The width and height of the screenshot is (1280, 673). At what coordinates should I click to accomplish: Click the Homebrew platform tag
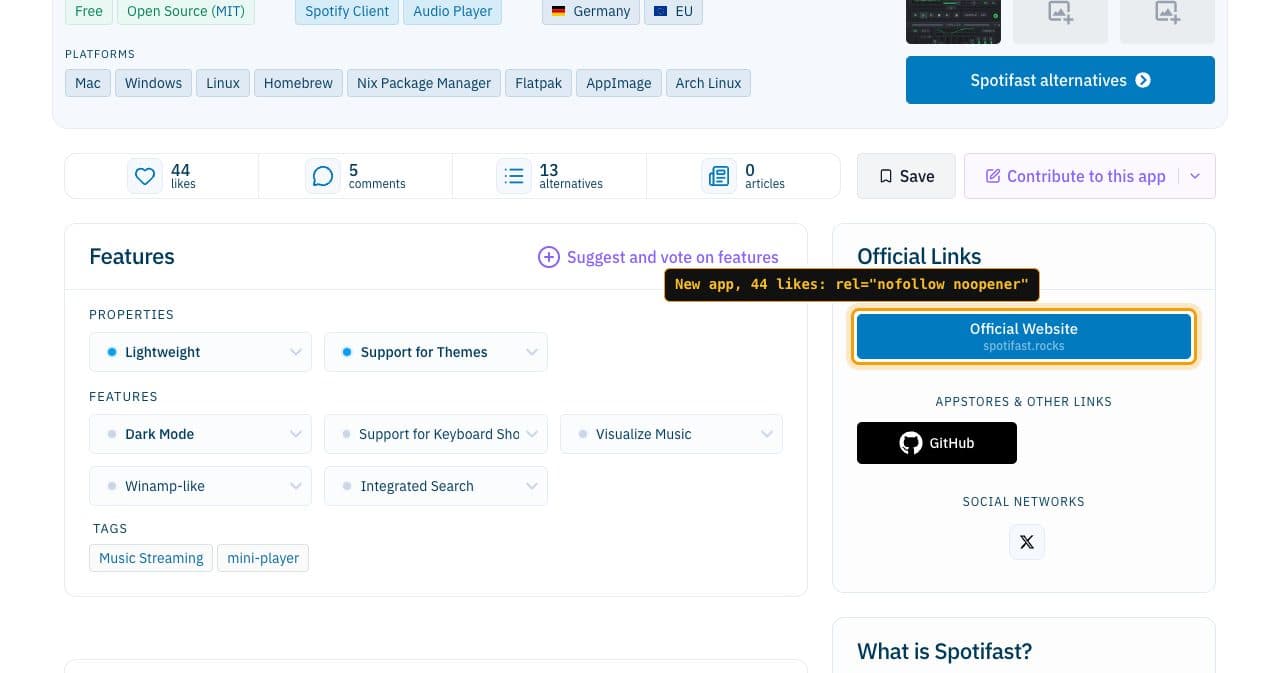pos(298,83)
